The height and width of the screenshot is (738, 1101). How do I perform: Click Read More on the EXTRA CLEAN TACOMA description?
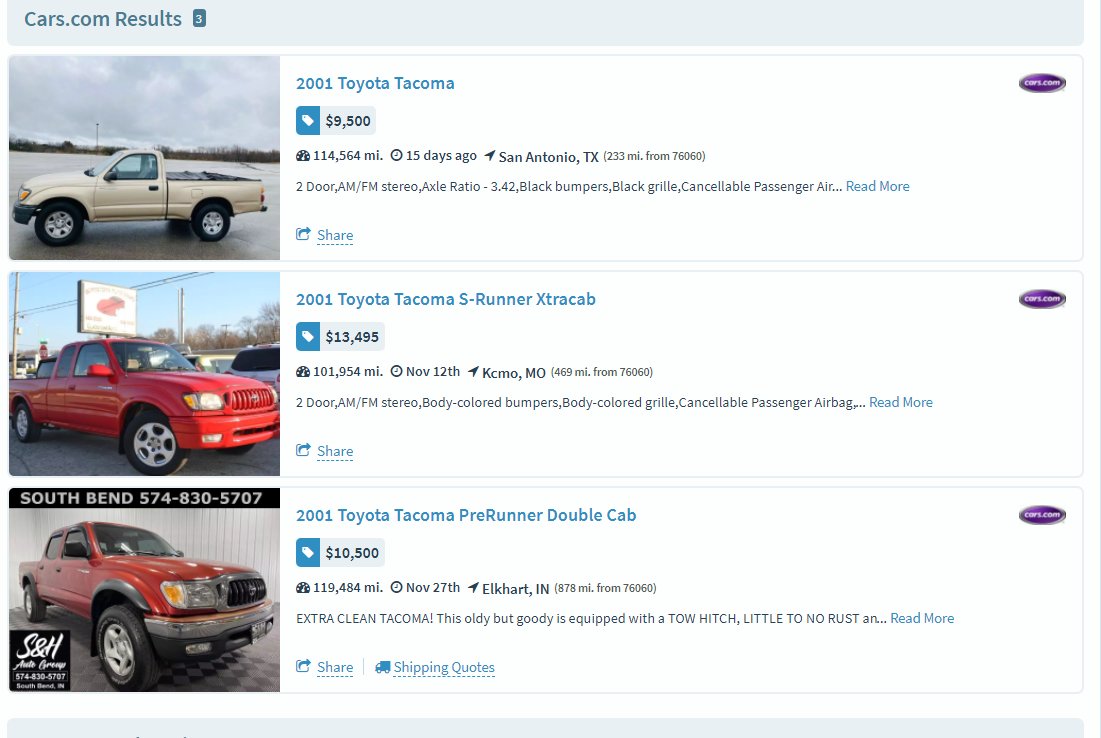(x=922, y=618)
